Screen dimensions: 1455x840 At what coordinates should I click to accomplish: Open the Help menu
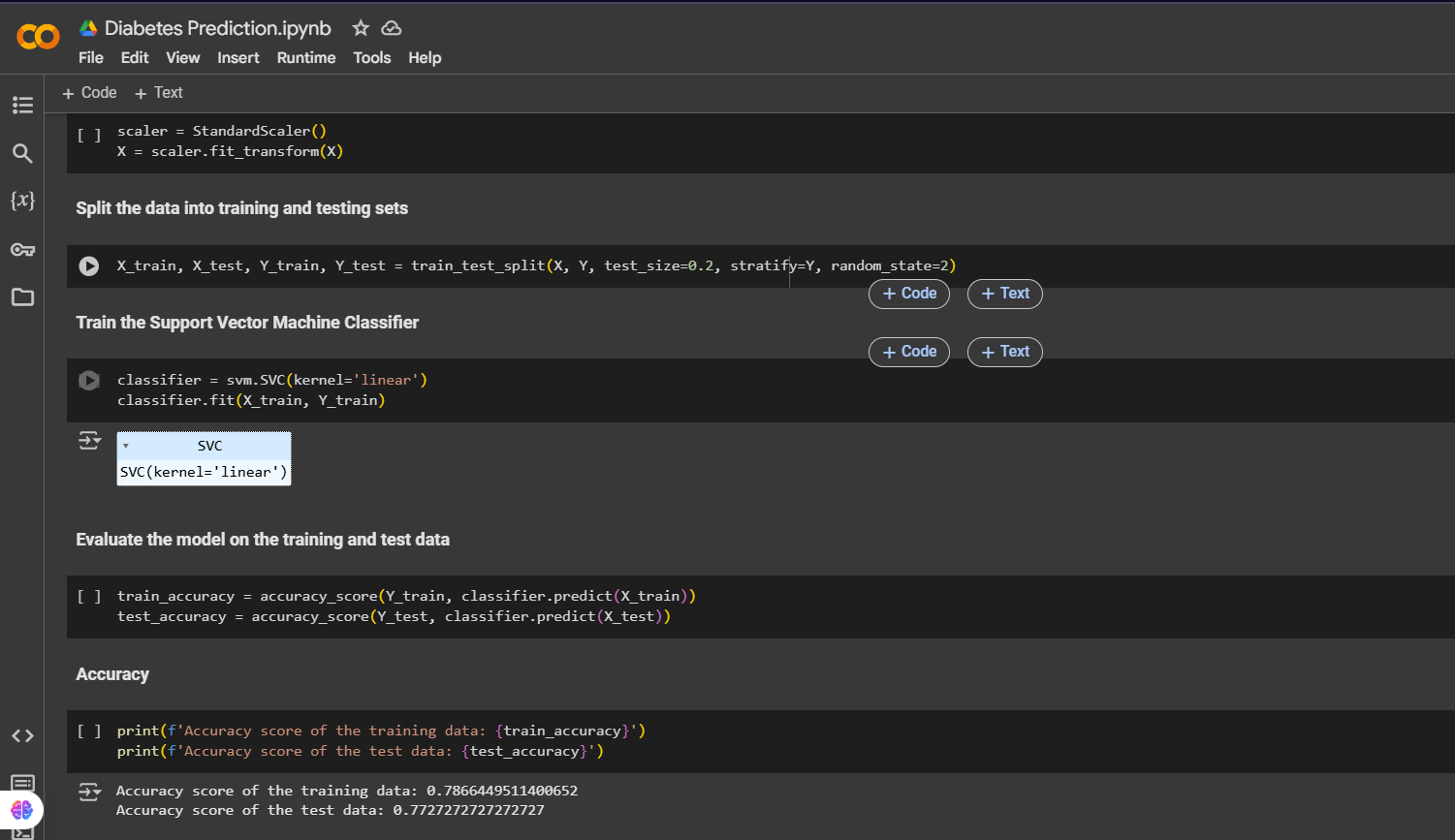[425, 58]
